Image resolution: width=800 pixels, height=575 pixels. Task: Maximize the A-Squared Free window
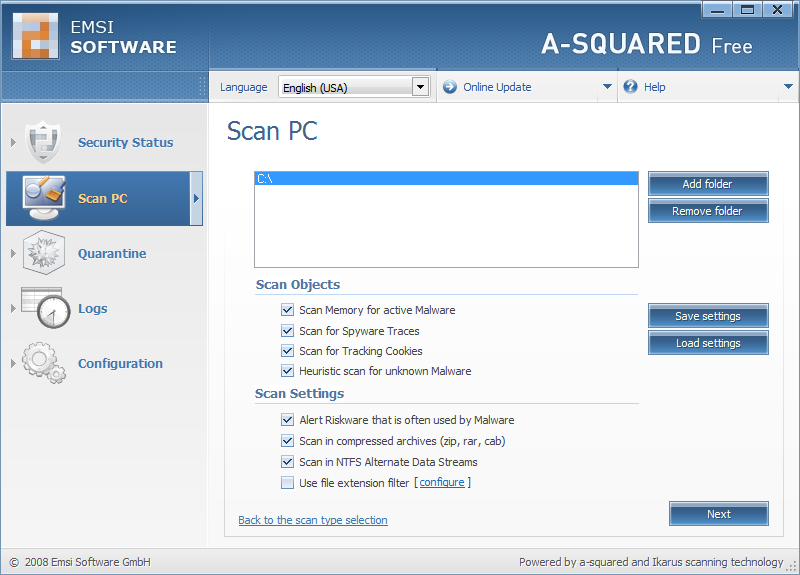747,10
